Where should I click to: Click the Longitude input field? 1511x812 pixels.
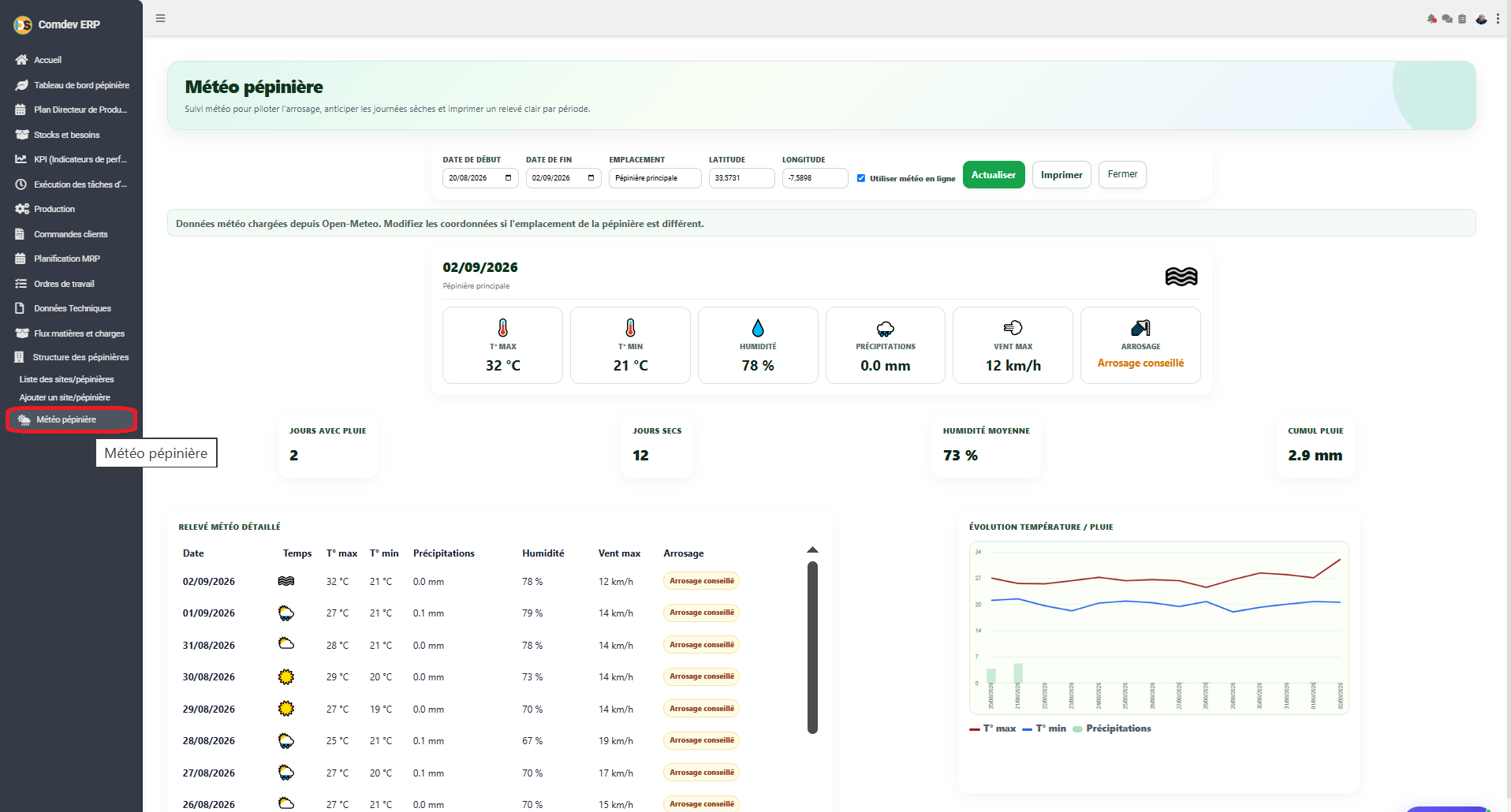815,178
